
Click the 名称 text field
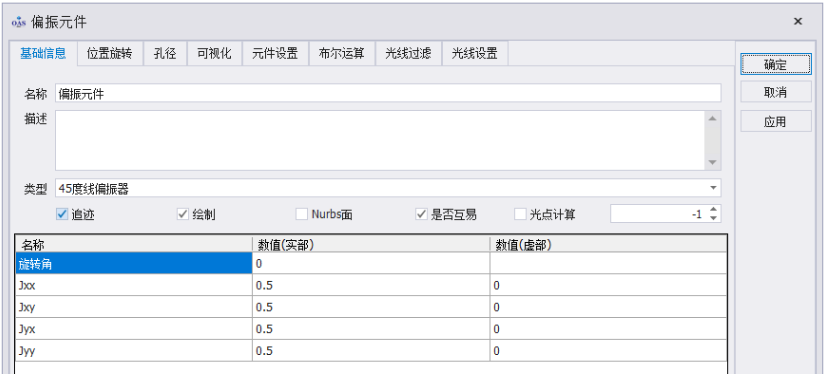click(388, 93)
